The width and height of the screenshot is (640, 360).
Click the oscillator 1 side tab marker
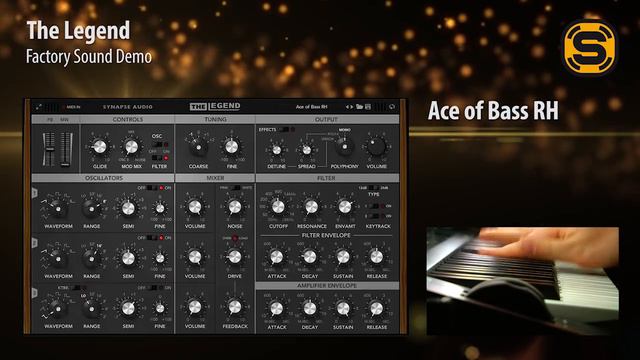click(x=35, y=193)
